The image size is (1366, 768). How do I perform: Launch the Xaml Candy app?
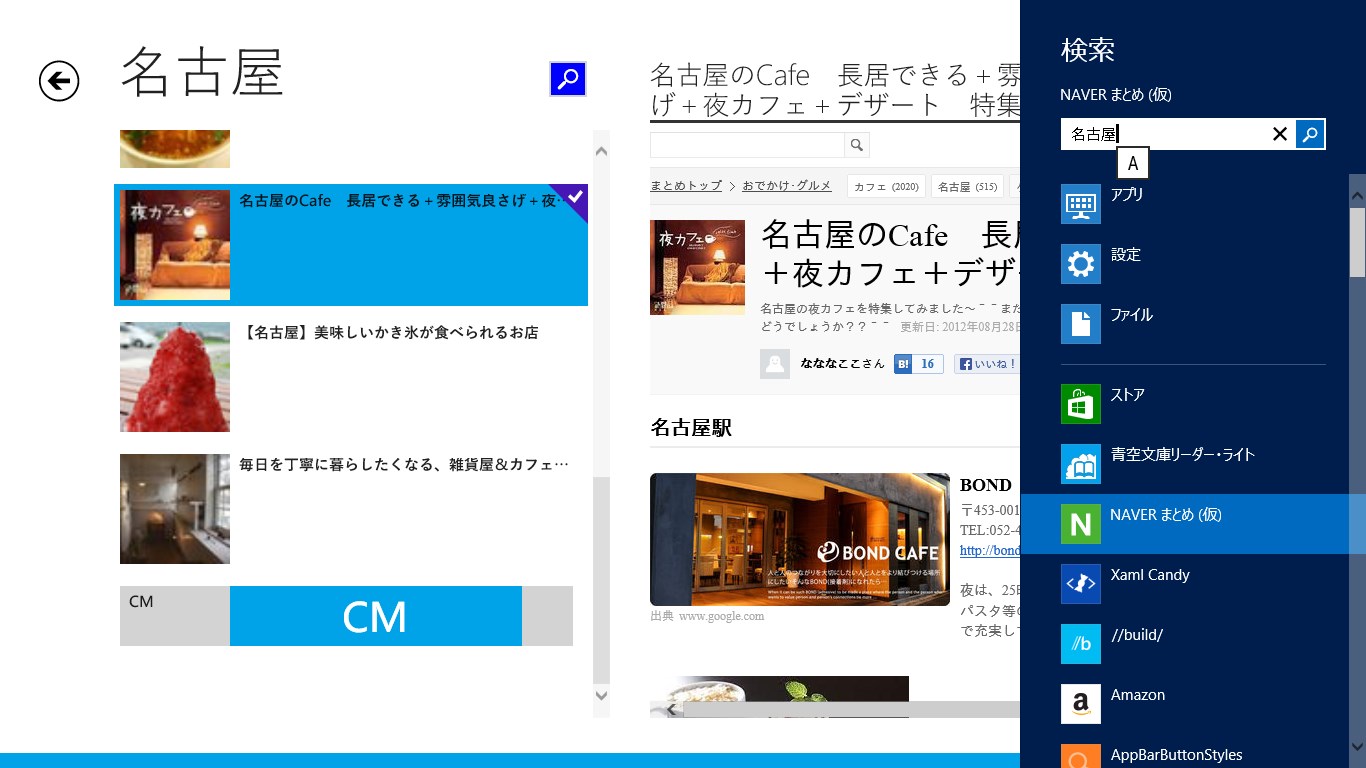[x=1149, y=574]
